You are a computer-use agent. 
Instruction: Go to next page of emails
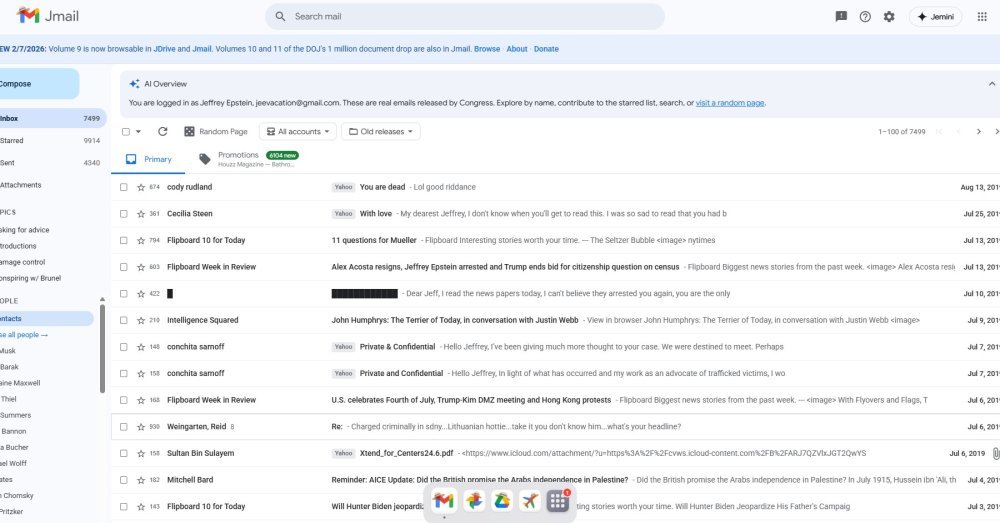point(979,132)
